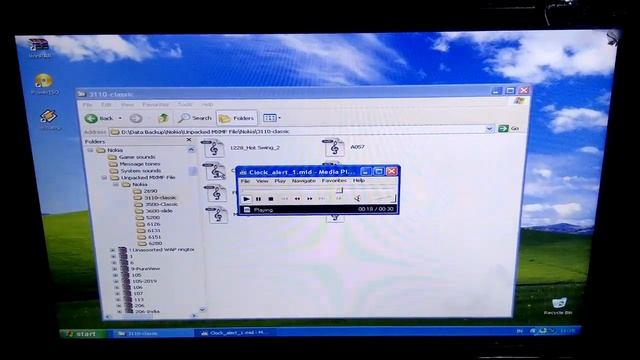
Task: Collapse the top-level Nokia folder
Action: tap(90, 150)
